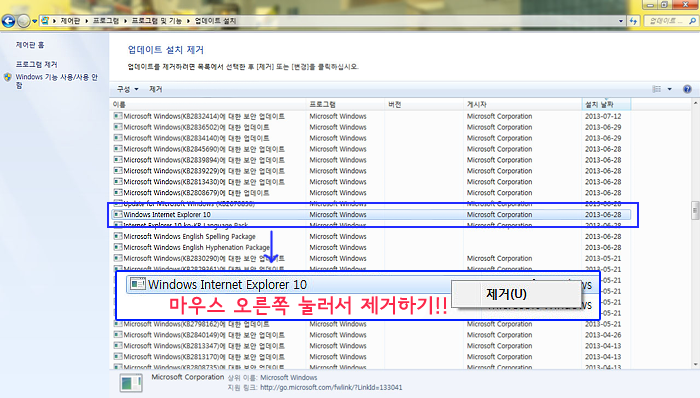Sort by the 프로그램 column header
This screenshot has width=700, height=398.
point(346,104)
